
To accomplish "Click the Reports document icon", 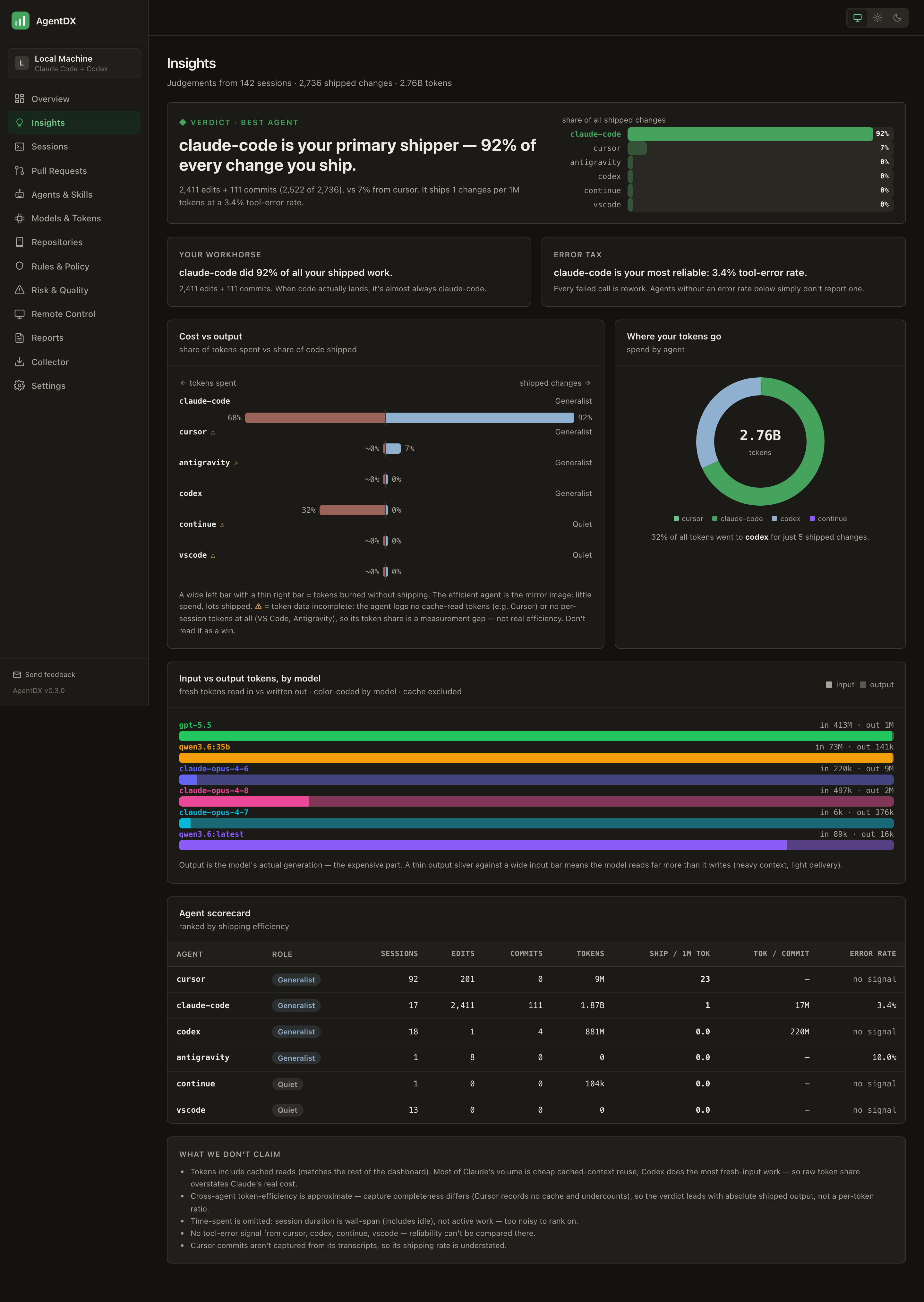I will 19,338.
